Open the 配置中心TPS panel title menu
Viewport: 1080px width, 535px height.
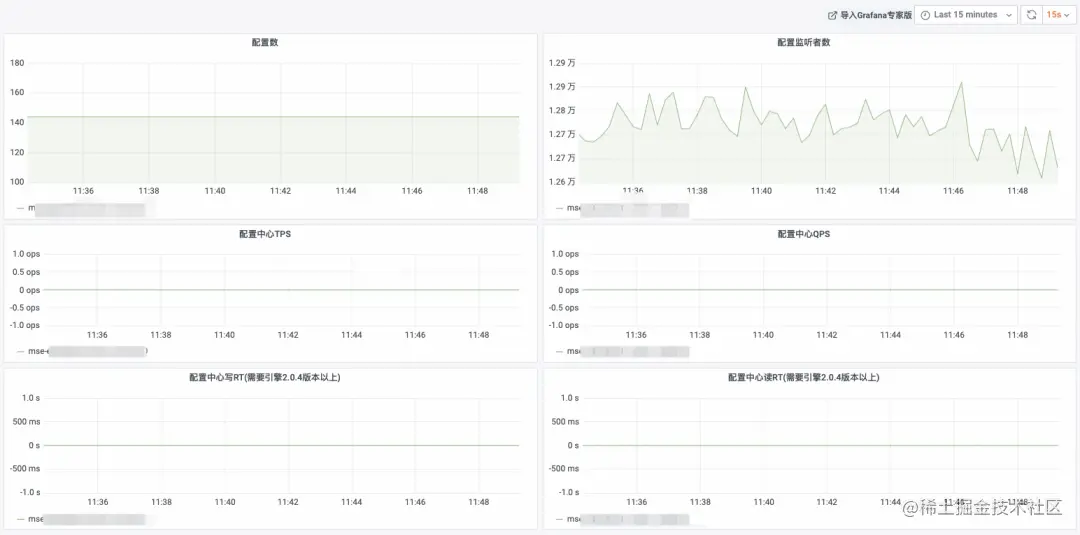[x=265, y=234]
